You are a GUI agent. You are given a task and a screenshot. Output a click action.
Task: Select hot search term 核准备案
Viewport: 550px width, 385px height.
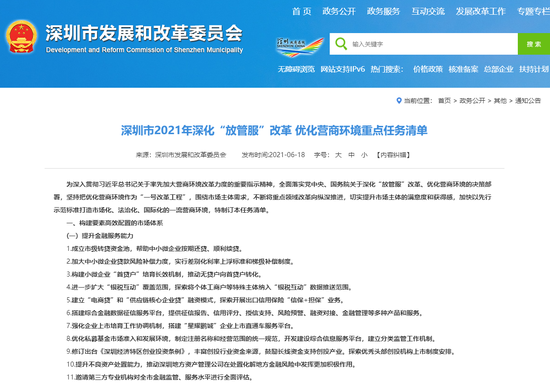click(x=463, y=69)
